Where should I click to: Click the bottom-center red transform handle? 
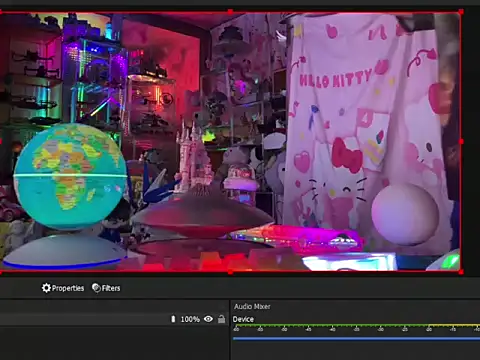pos(230,272)
